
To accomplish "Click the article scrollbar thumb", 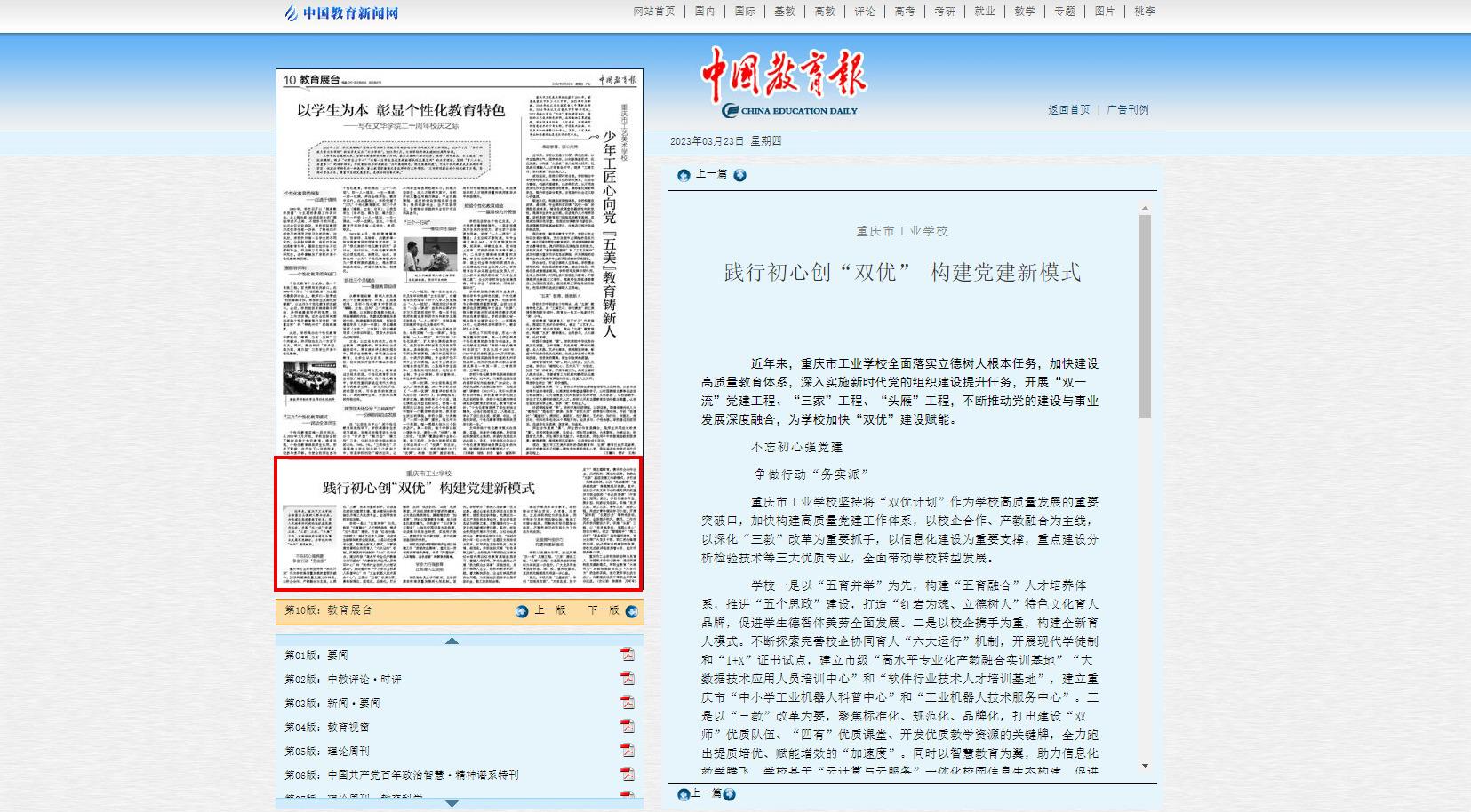I will [1145, 315].
